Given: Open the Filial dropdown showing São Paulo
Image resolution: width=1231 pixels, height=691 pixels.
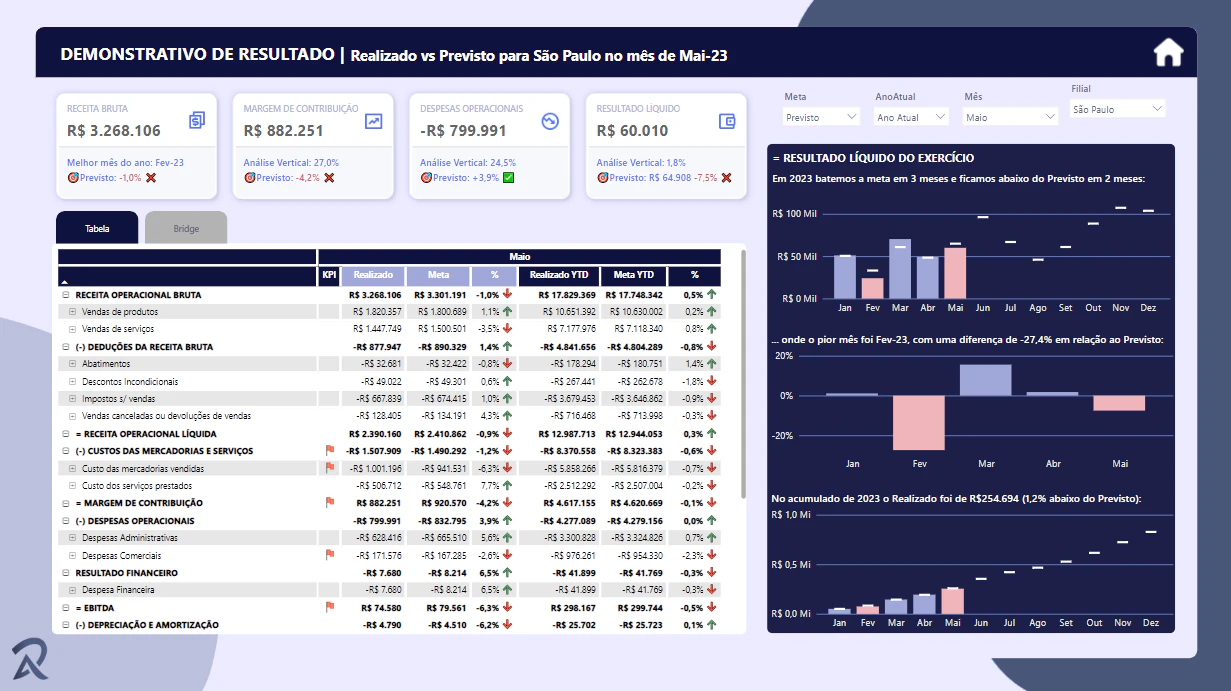Looking at the screenshot, I should [x=1117, y=108].
